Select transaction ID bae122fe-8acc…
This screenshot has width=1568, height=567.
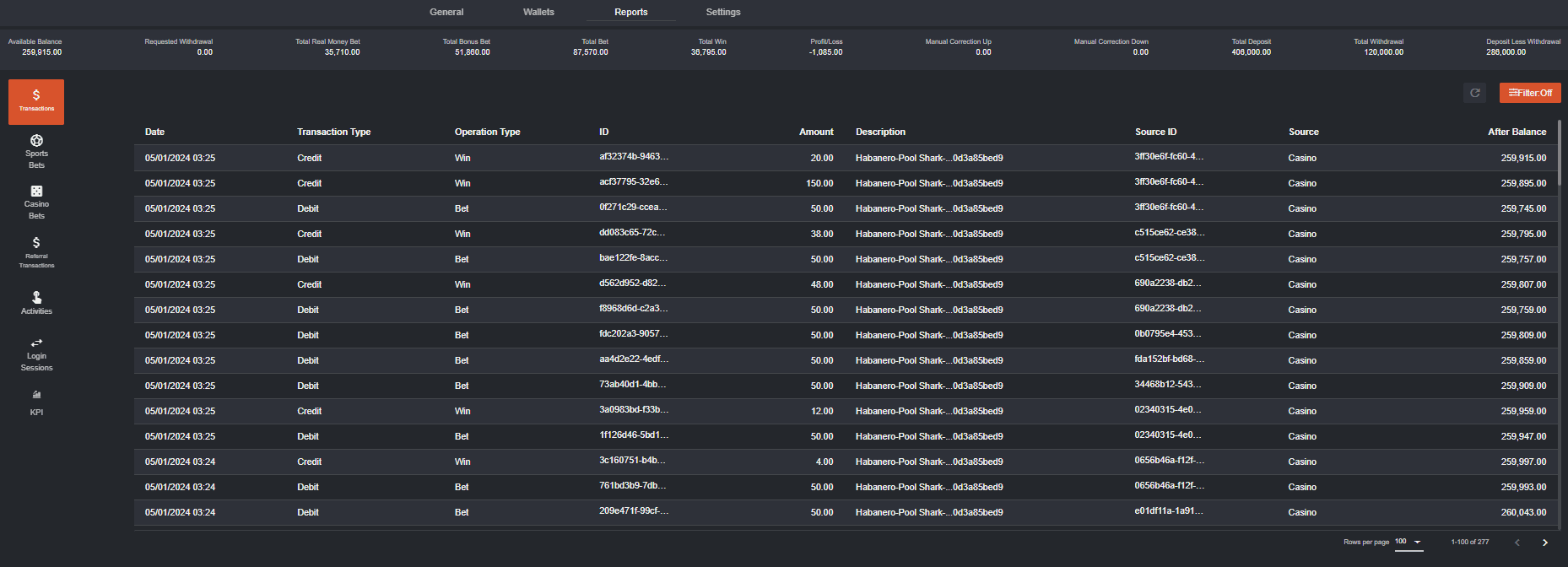tap(634, 258)
